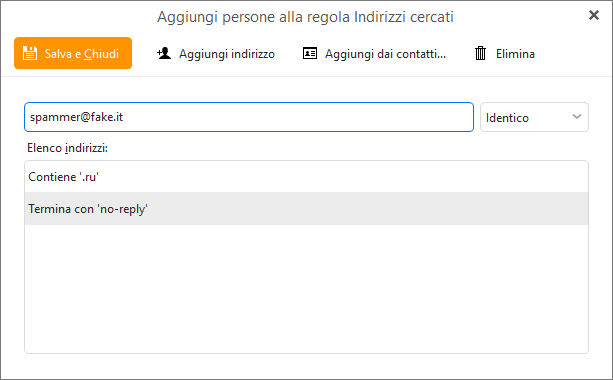Viewport: 613px width, 380px height.
Task: Click the add-person icon for Aggiungi indirizzo
Action: [x=164, y=53]
